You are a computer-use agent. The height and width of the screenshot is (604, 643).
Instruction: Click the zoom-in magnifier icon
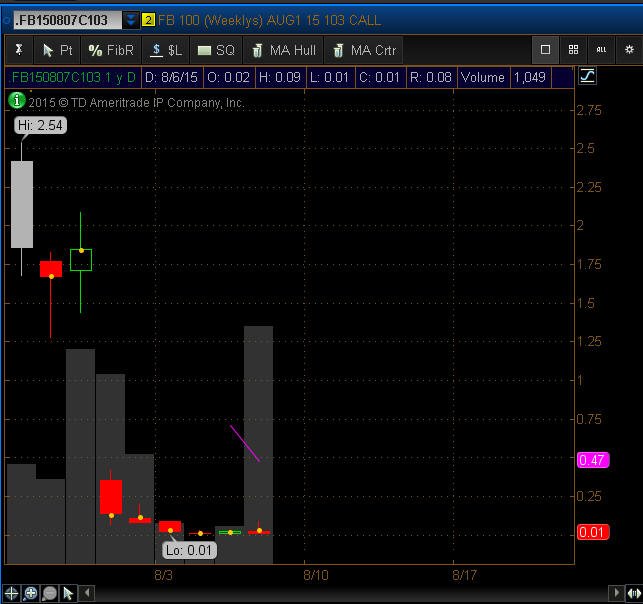tap(31, 593)
